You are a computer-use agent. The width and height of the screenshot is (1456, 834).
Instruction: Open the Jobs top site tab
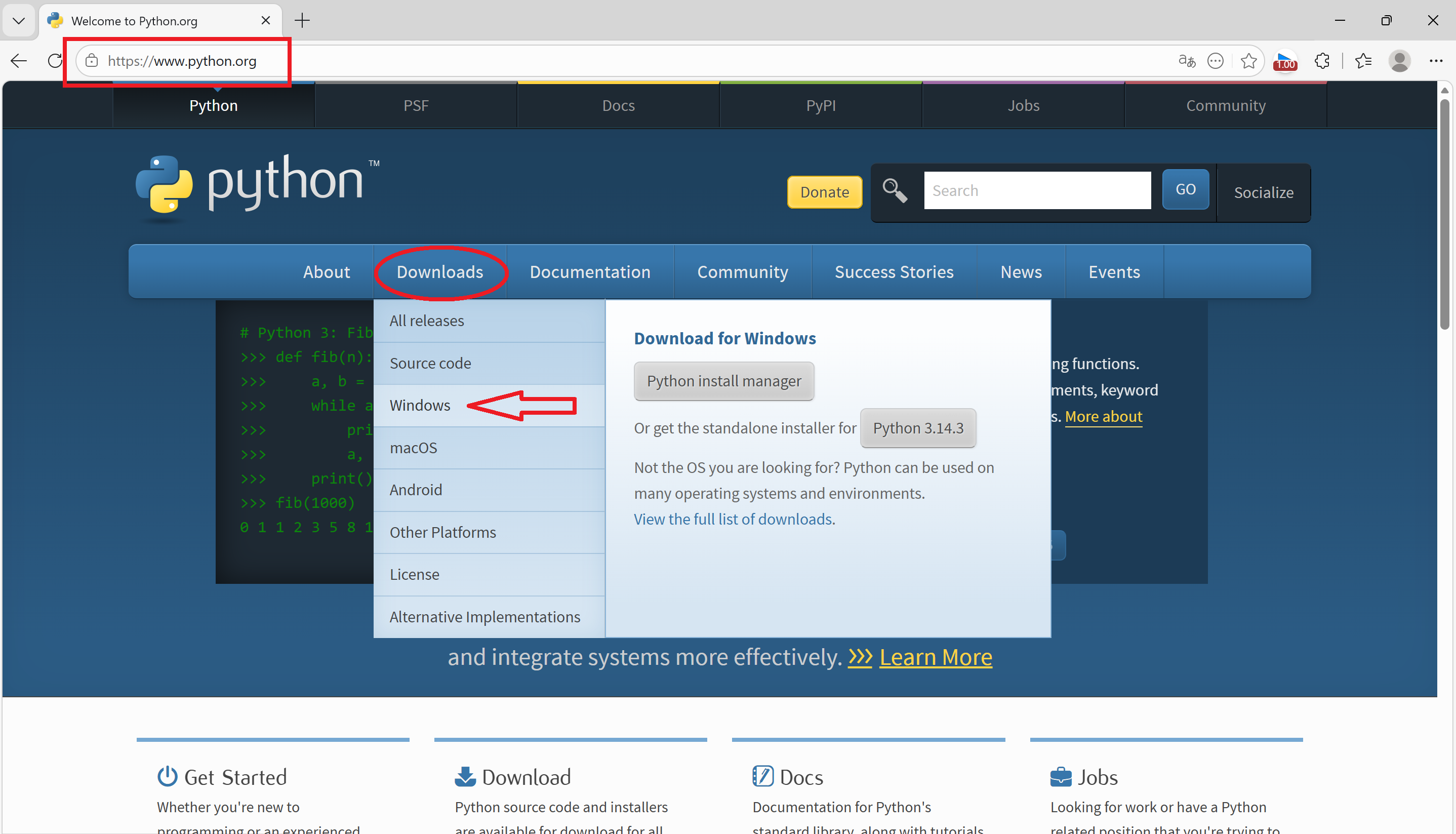pos(1023,105)
